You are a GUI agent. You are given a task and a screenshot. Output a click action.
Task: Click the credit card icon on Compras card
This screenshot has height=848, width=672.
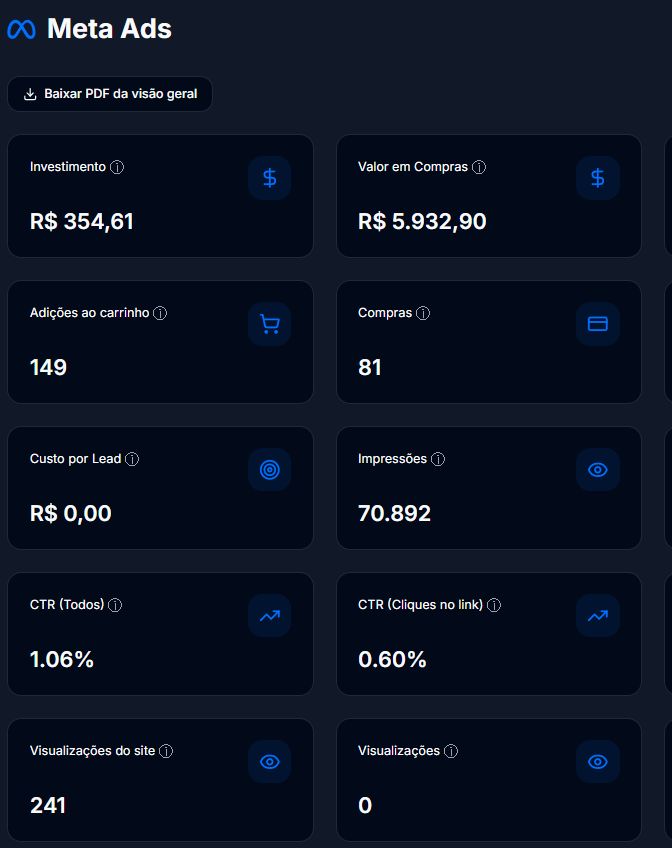[597, 324]
